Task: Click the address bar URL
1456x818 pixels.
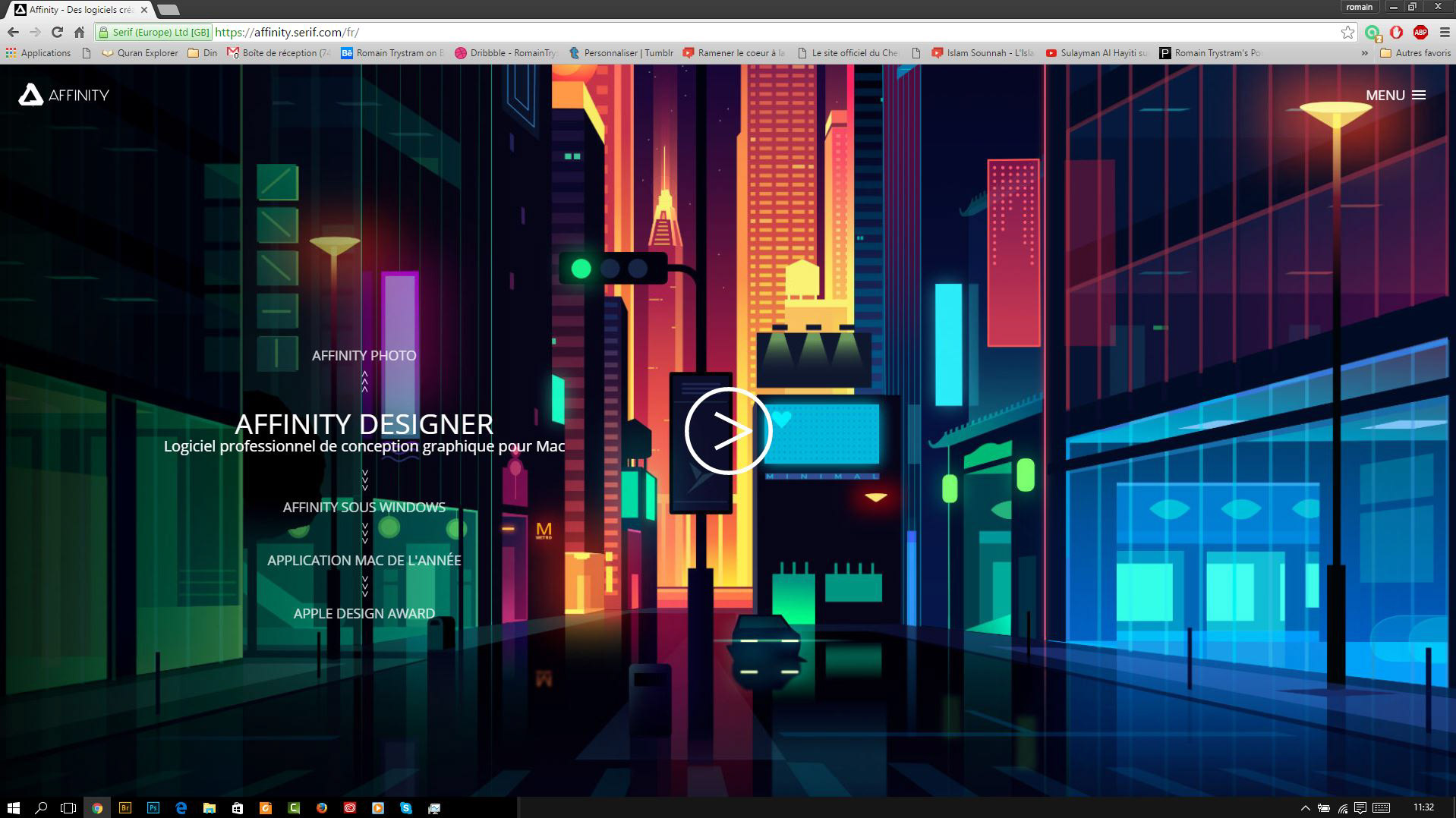Action: (287, 32)
